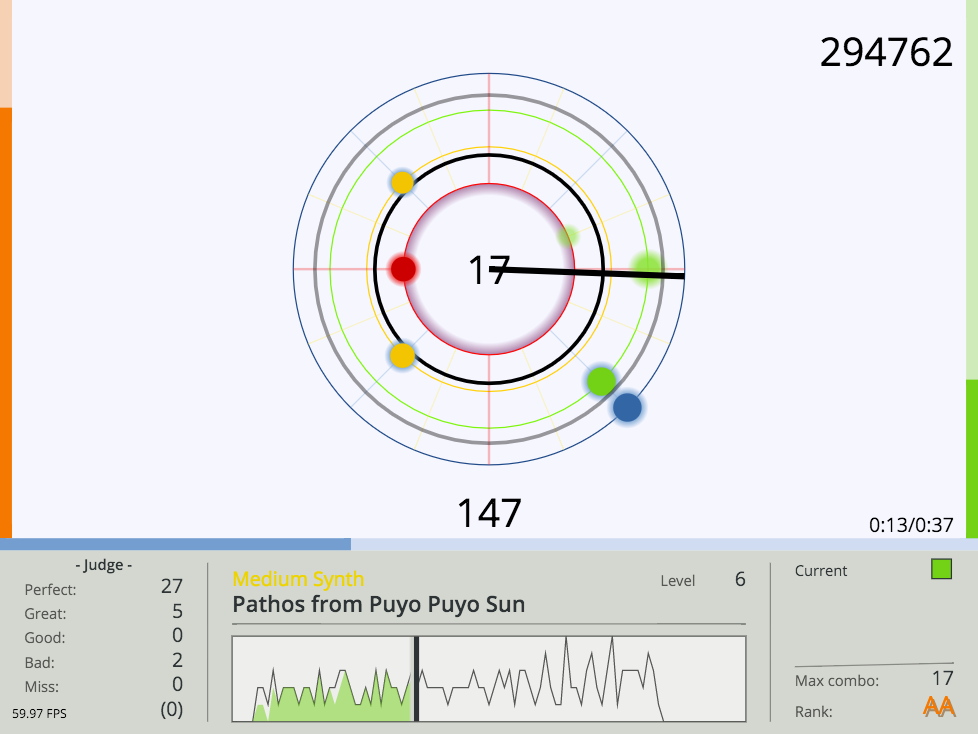Click the green Current color square

coord(941,569)
